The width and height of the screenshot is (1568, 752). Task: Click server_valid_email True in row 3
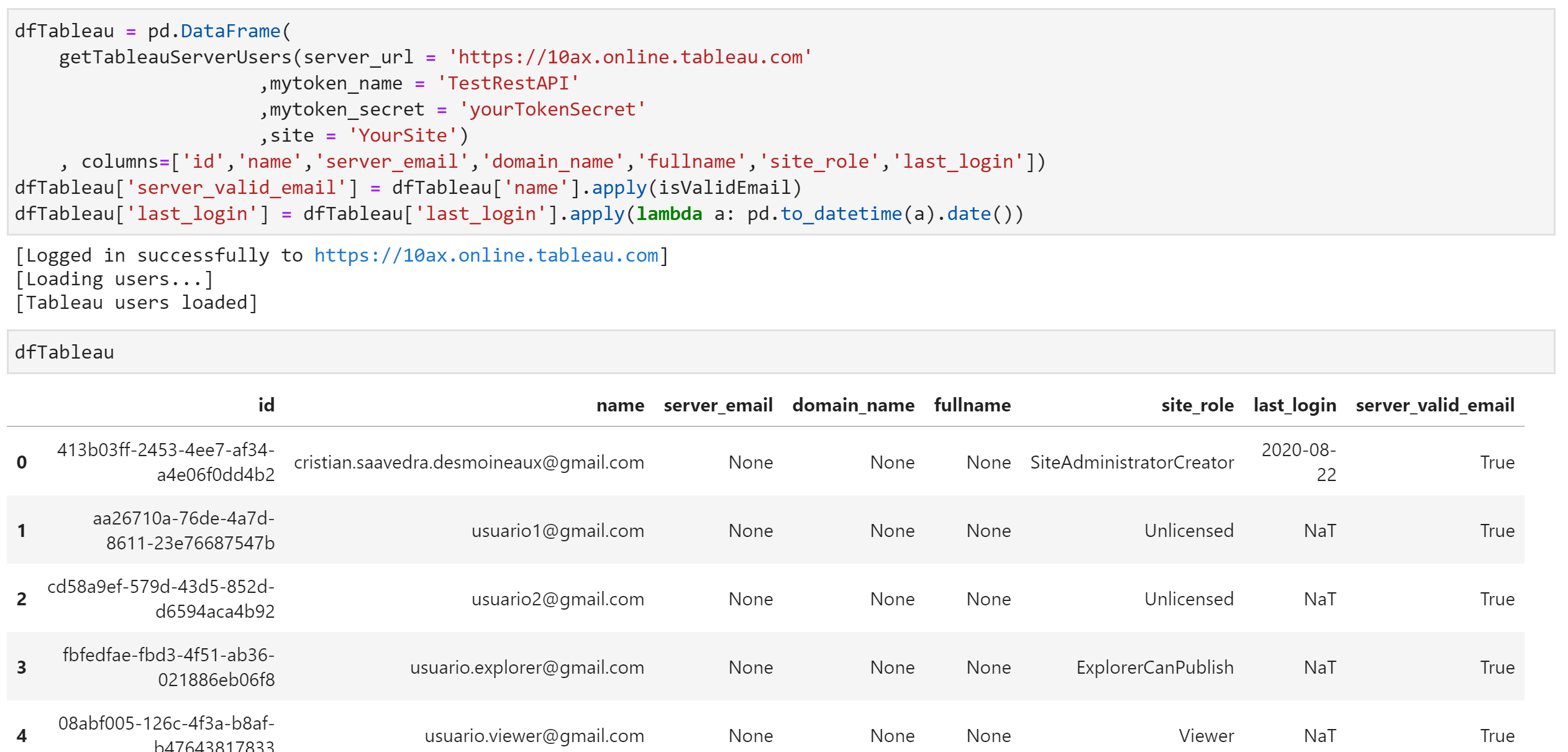tap(1497, 667)
